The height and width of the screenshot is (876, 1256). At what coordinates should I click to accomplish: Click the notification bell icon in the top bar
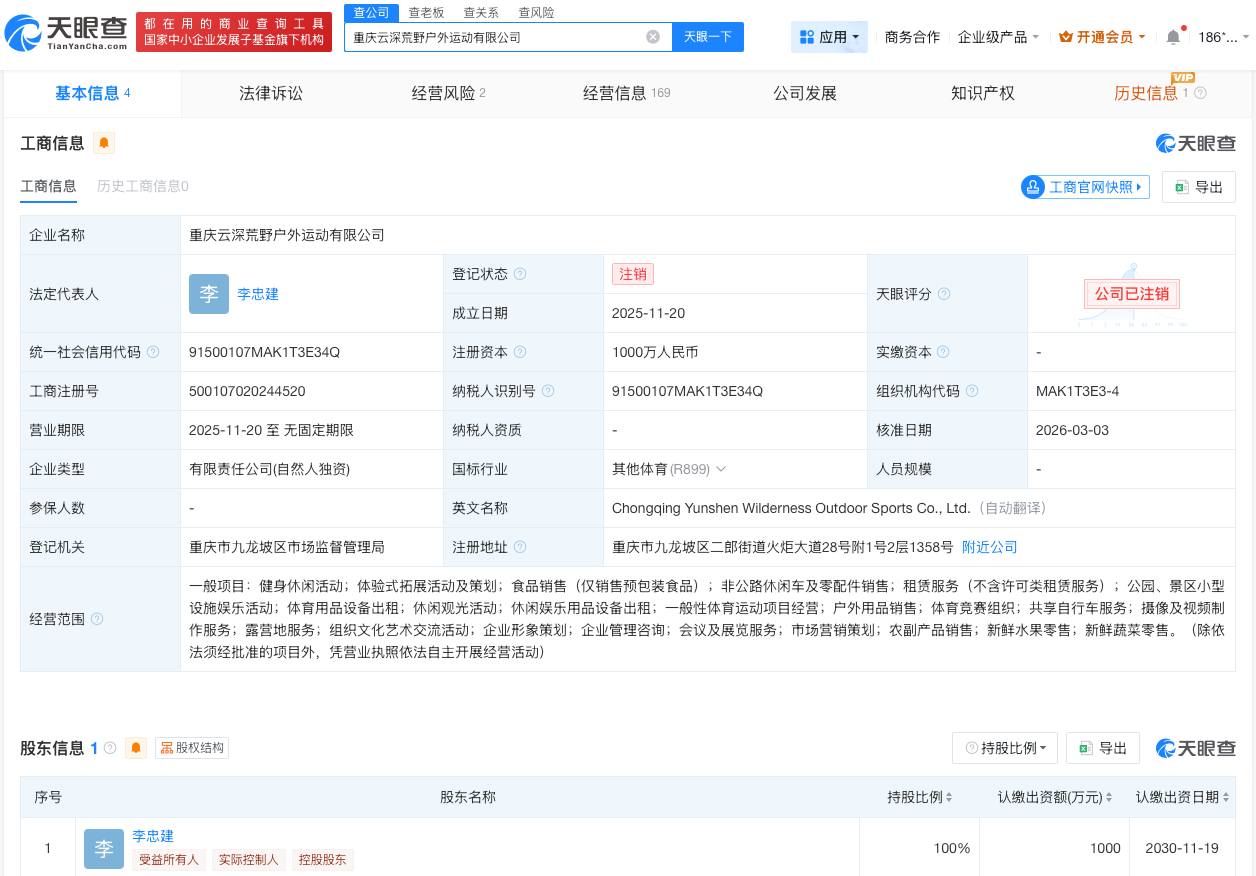click(1173, 36)
